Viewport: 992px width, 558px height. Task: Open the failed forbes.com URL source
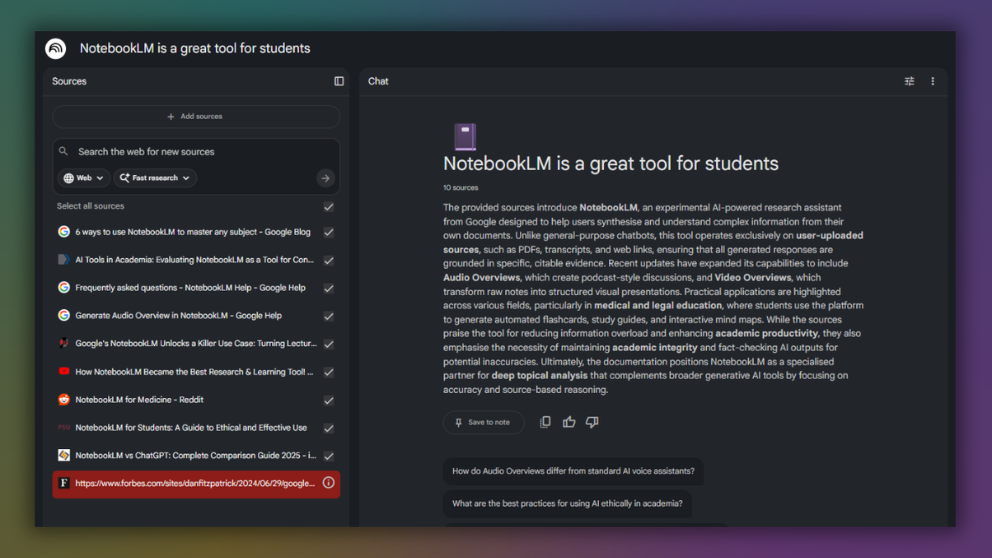coord(196,483)
